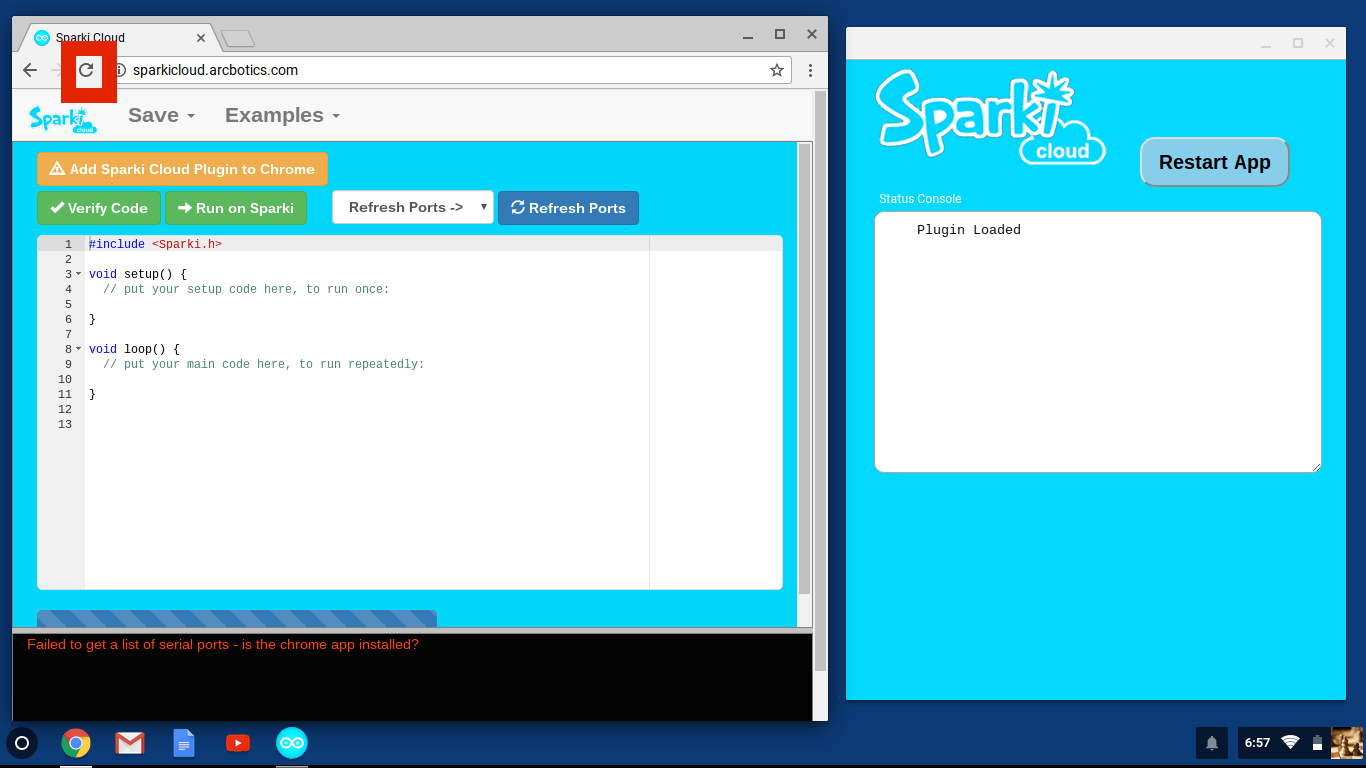Click Restart App in the Sparki app window
Screen dimensions: 1366x768
point(1214,162)
